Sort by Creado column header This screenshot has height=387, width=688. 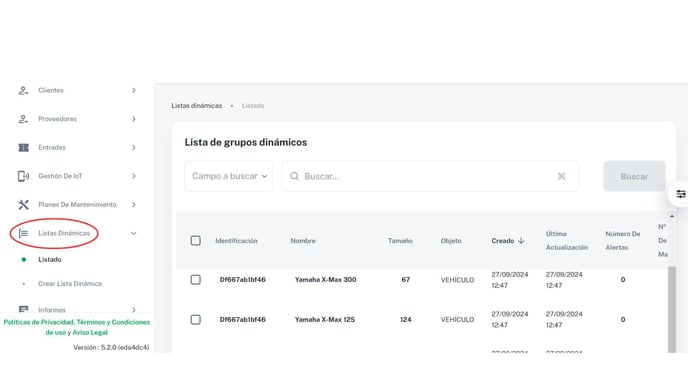click(x=503, y=241)
